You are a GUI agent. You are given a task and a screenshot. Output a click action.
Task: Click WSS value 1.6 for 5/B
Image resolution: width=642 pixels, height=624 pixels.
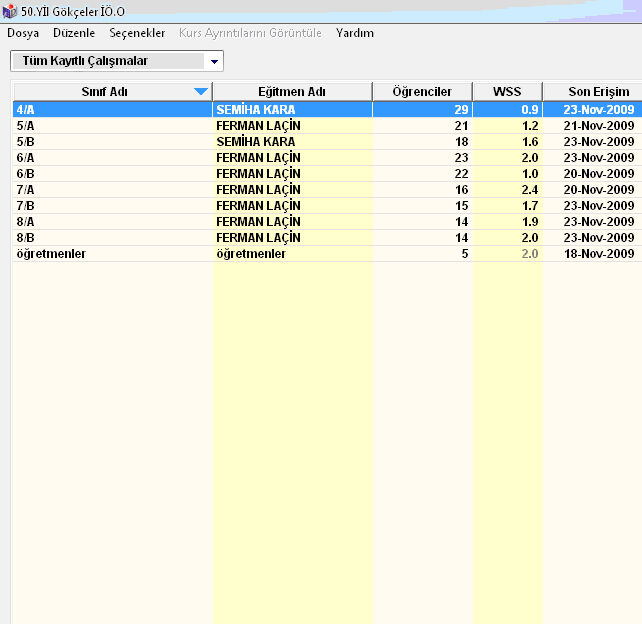(530, 142)
